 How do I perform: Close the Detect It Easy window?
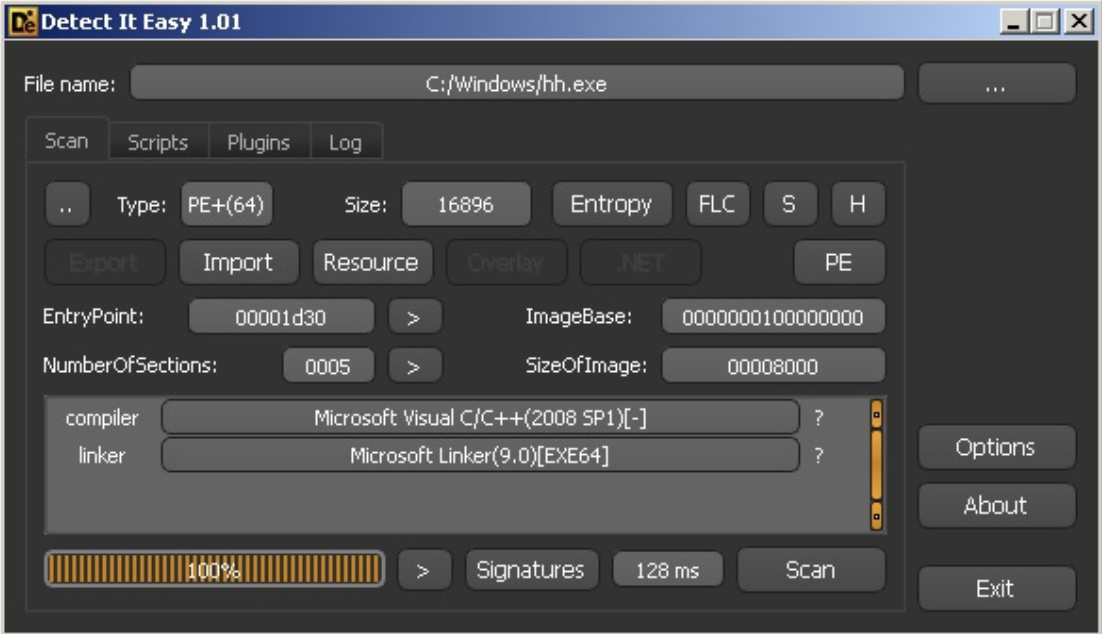tap(1079, 22)
